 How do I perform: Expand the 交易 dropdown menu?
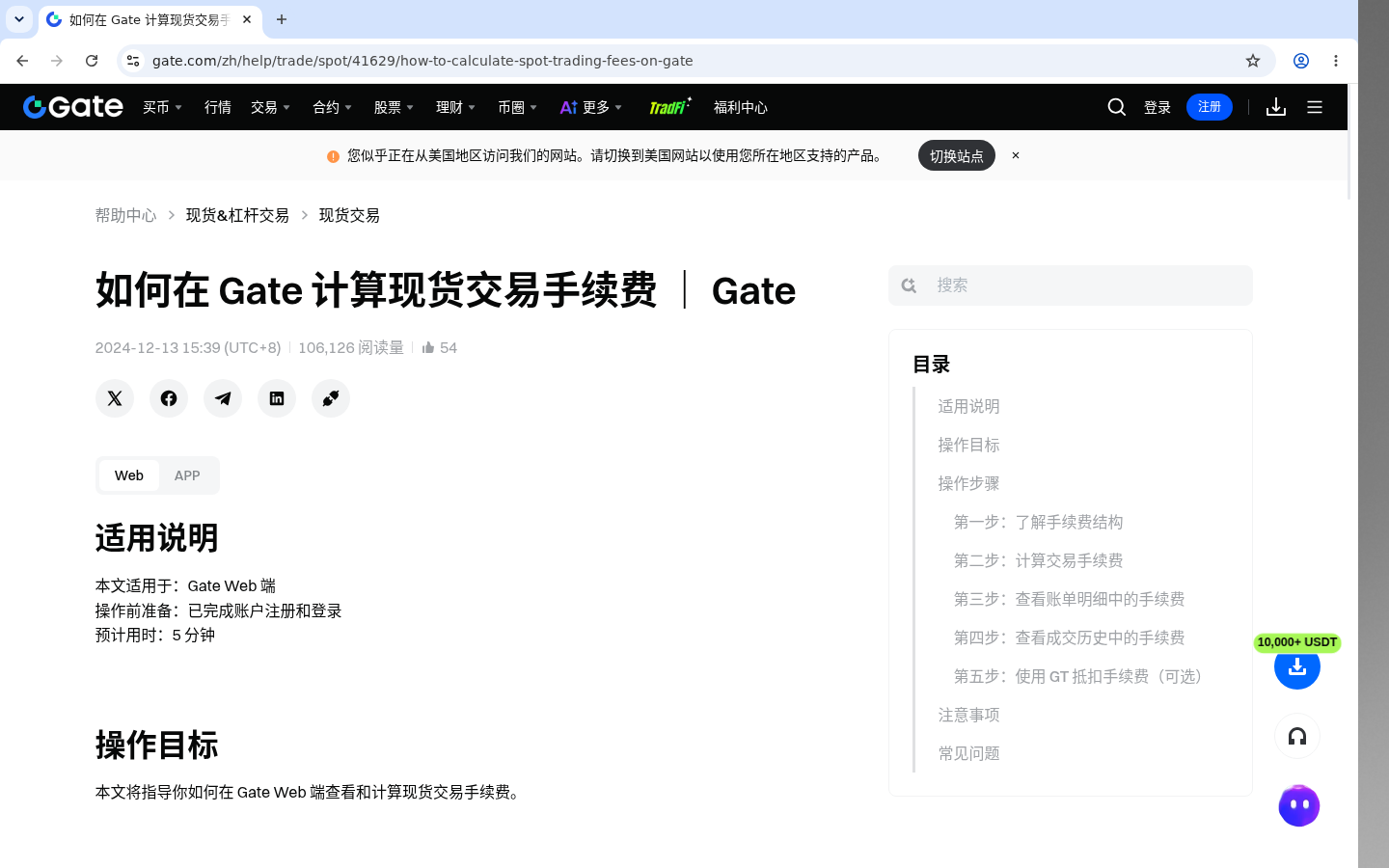click(x=271, y=107)
